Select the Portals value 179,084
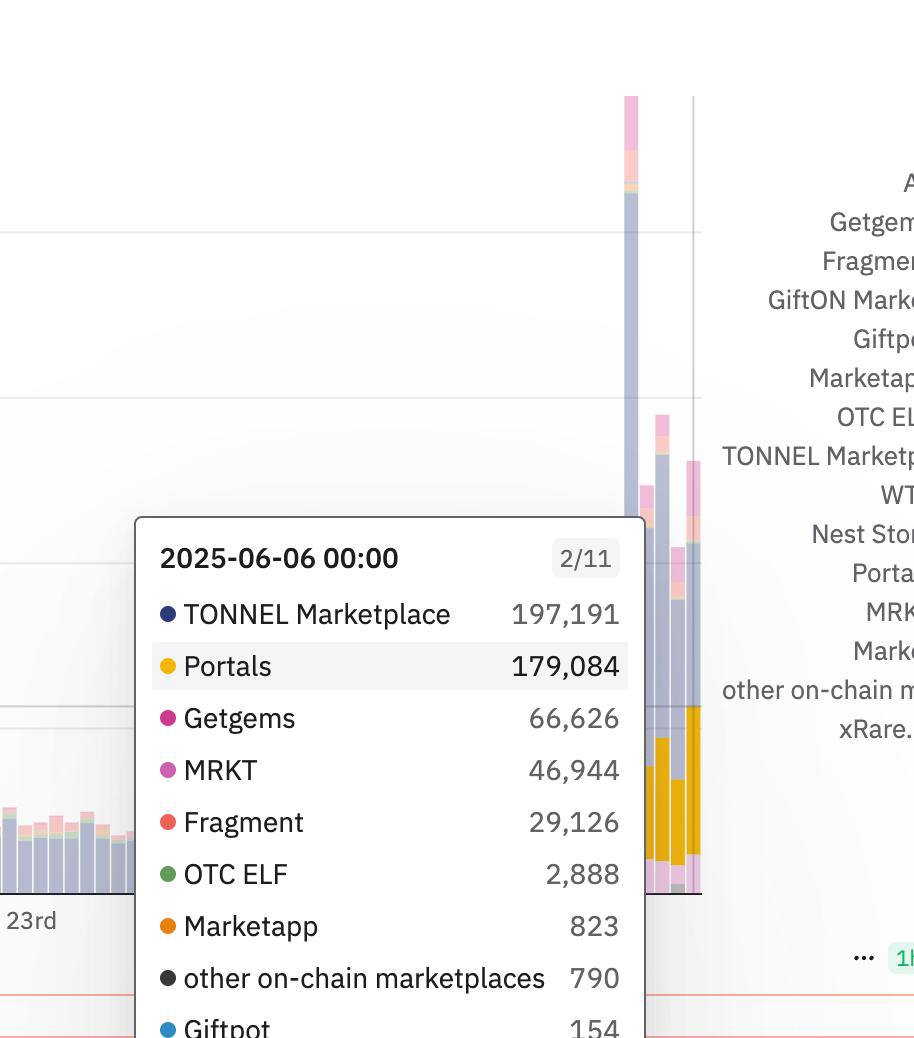This screenshot has height=1038, width=914. coord(566,666)
